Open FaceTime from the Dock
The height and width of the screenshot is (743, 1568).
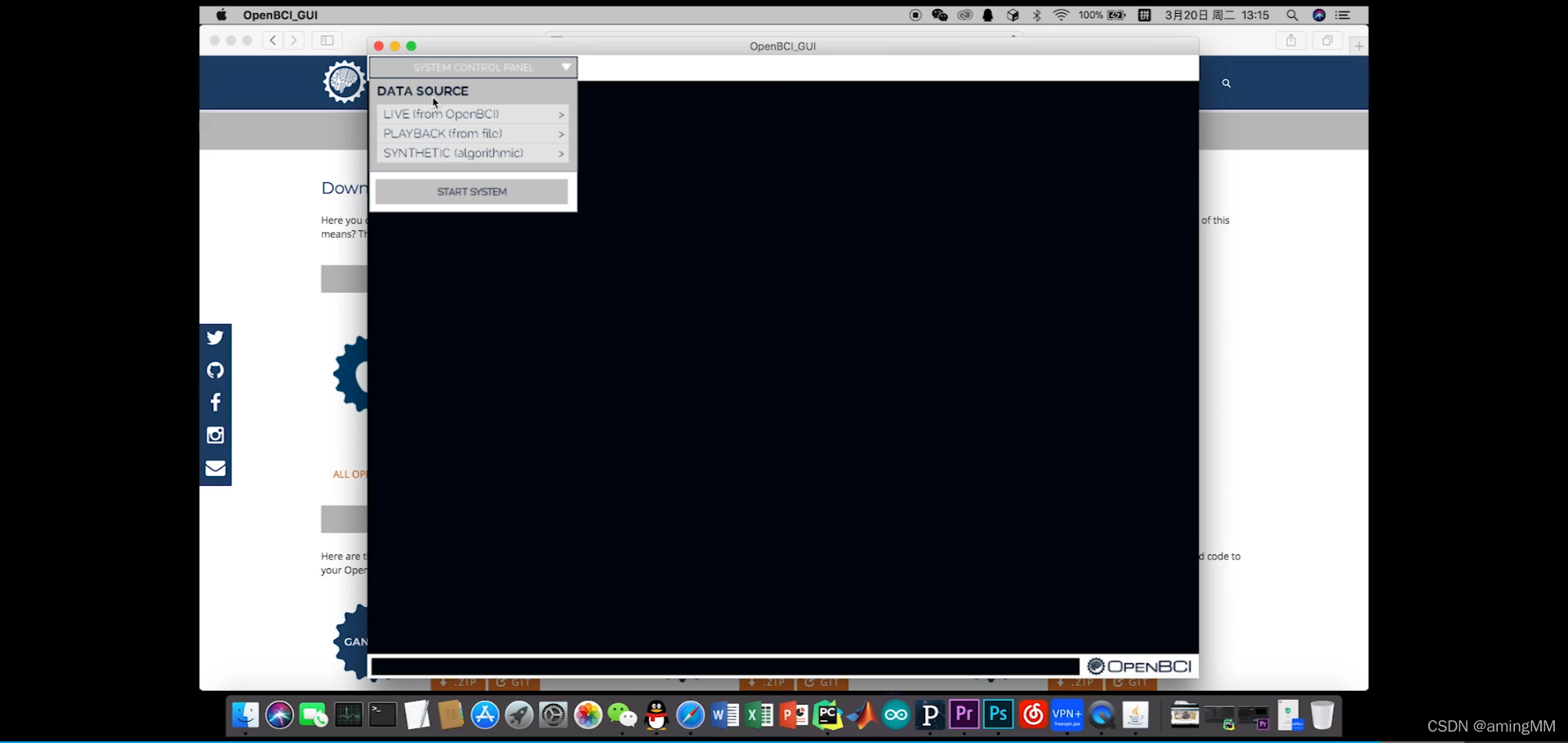tap(314, 716)
